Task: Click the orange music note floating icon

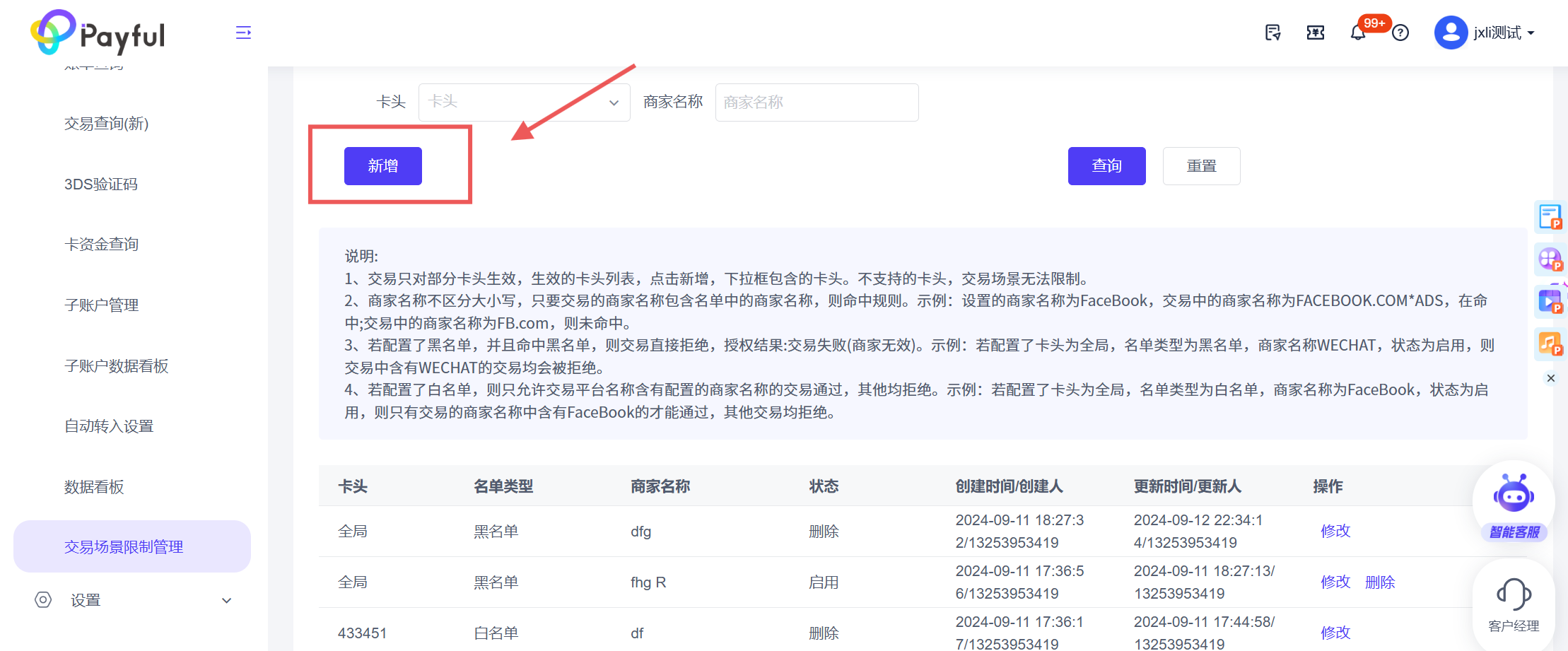Action: [1550, 344]
